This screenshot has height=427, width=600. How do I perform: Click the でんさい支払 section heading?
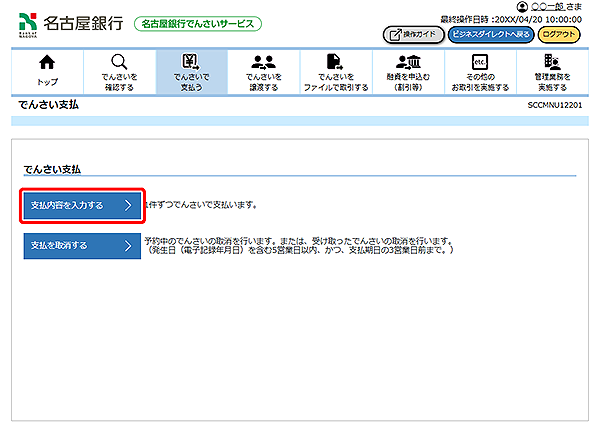(51, 169)
